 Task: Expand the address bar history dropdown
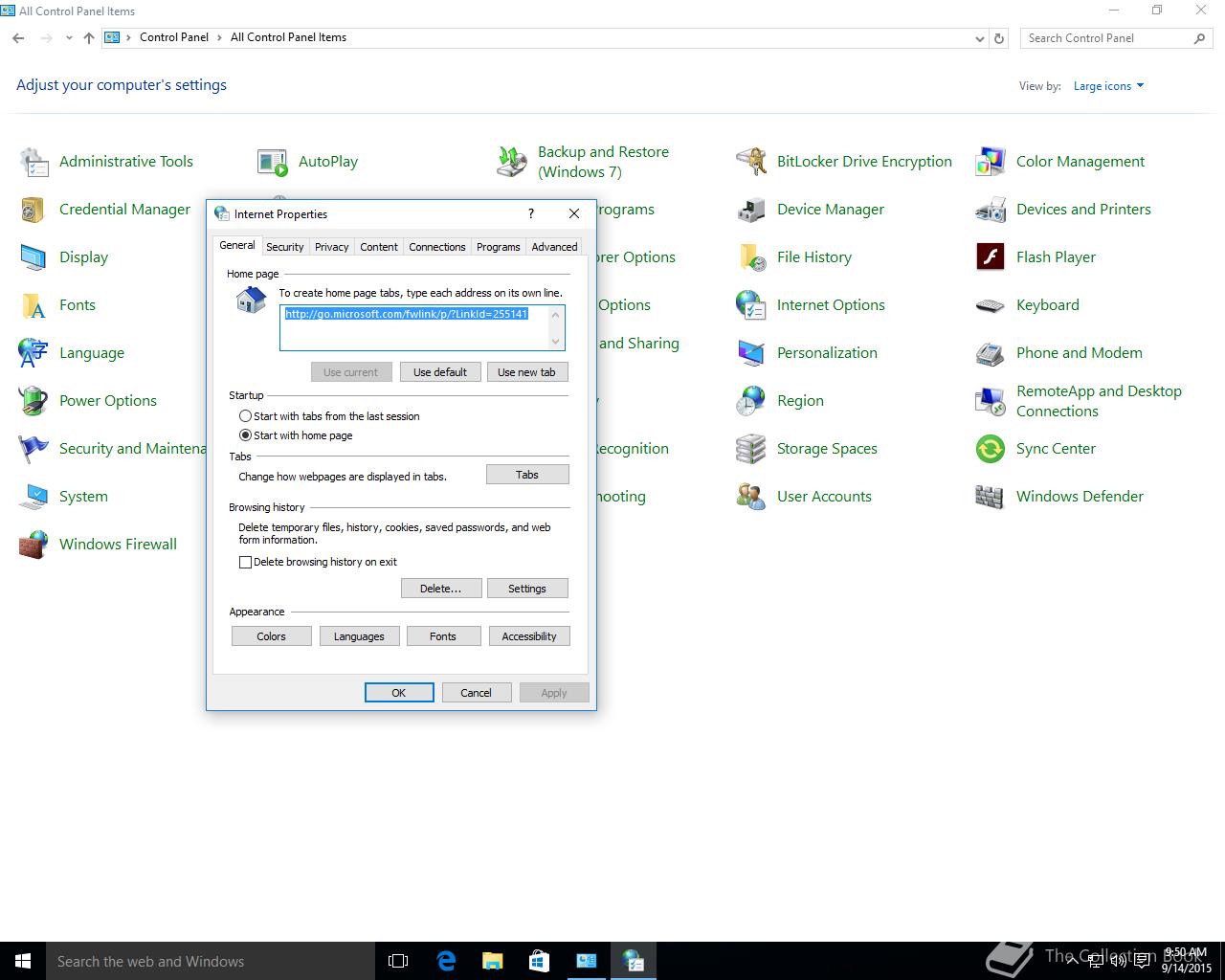tap(979, 38)
